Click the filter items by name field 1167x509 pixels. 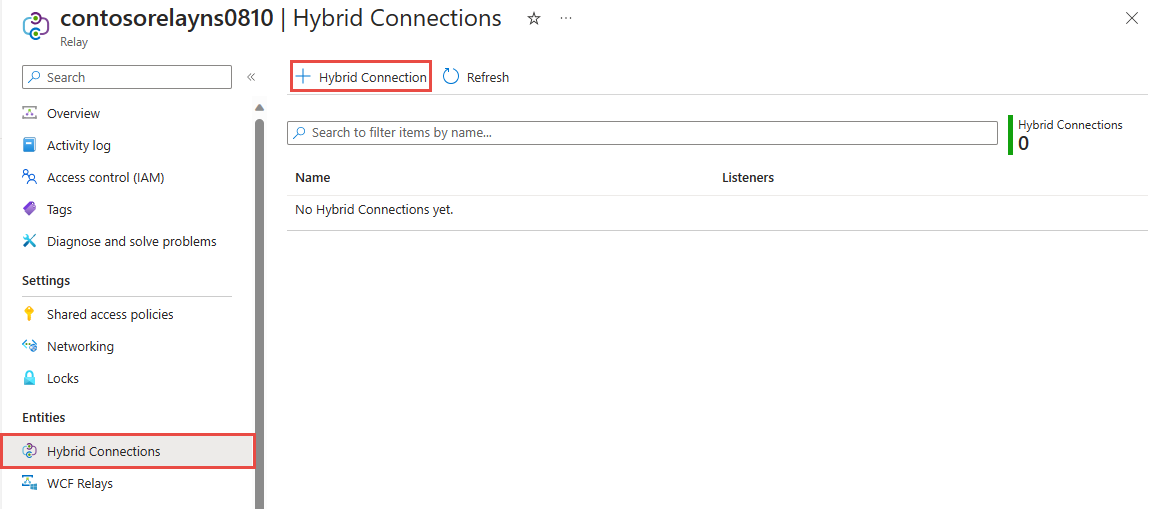point(642,132)
